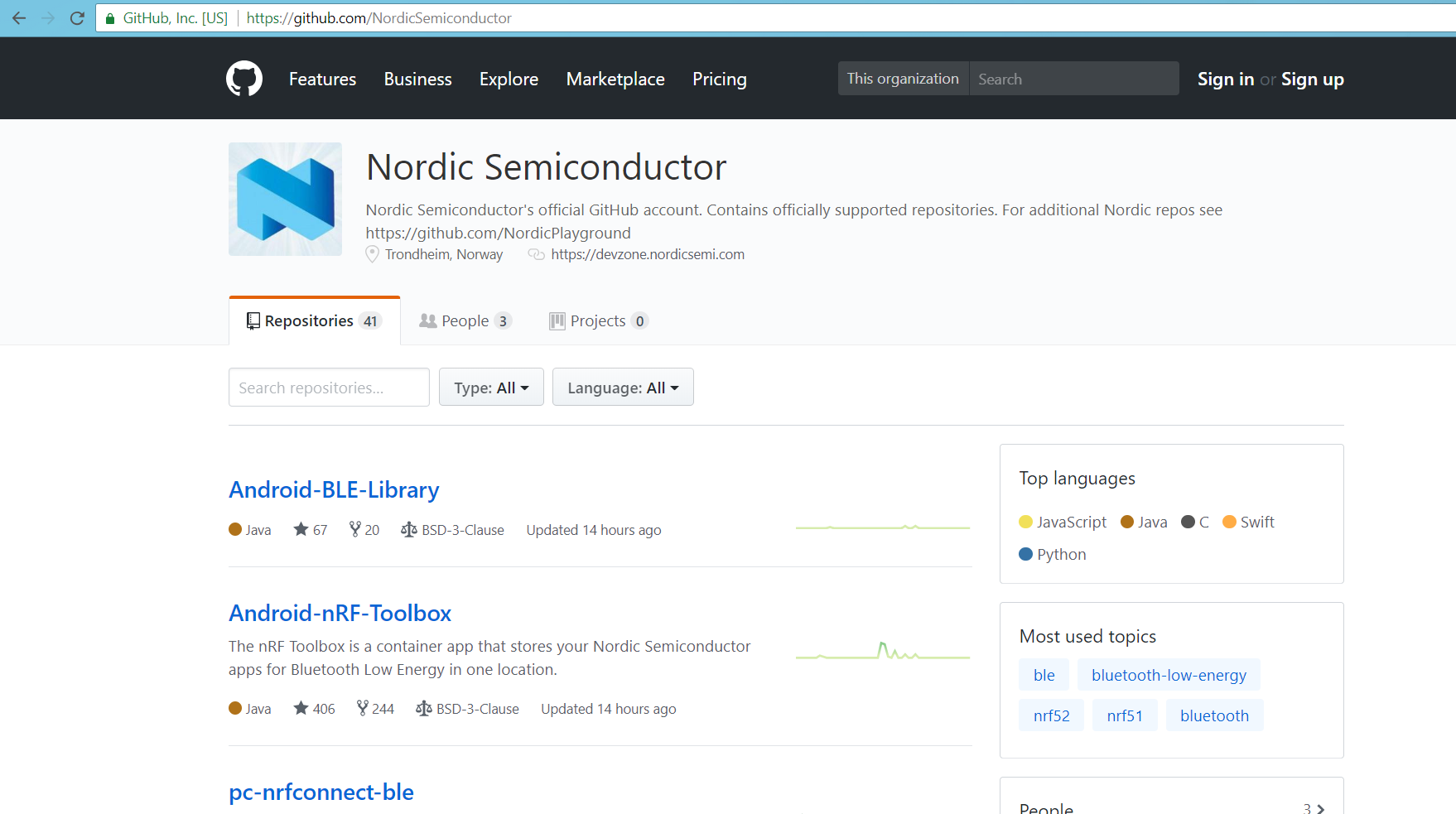
Task: Click the This organization search scope button
Action: pyautogui.click(x=903, y=79)
